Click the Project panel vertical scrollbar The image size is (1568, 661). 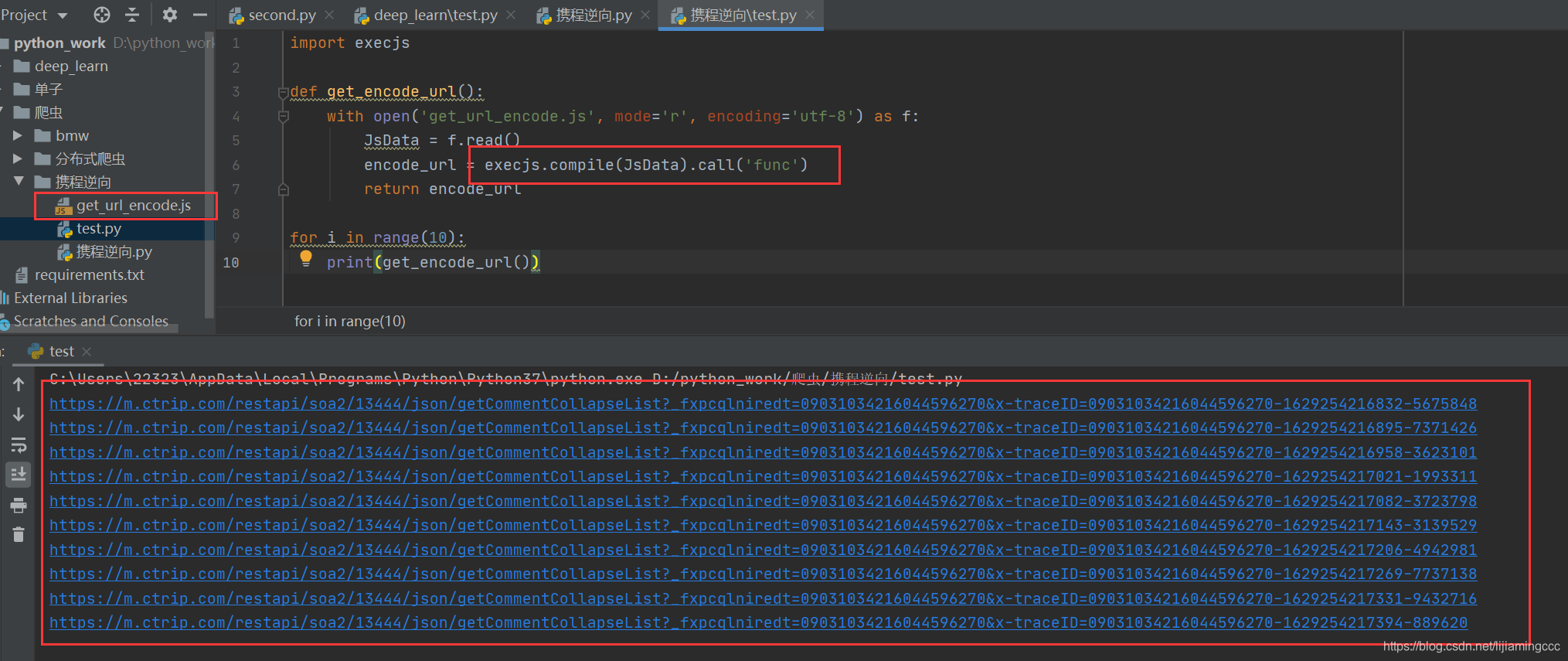209,174
